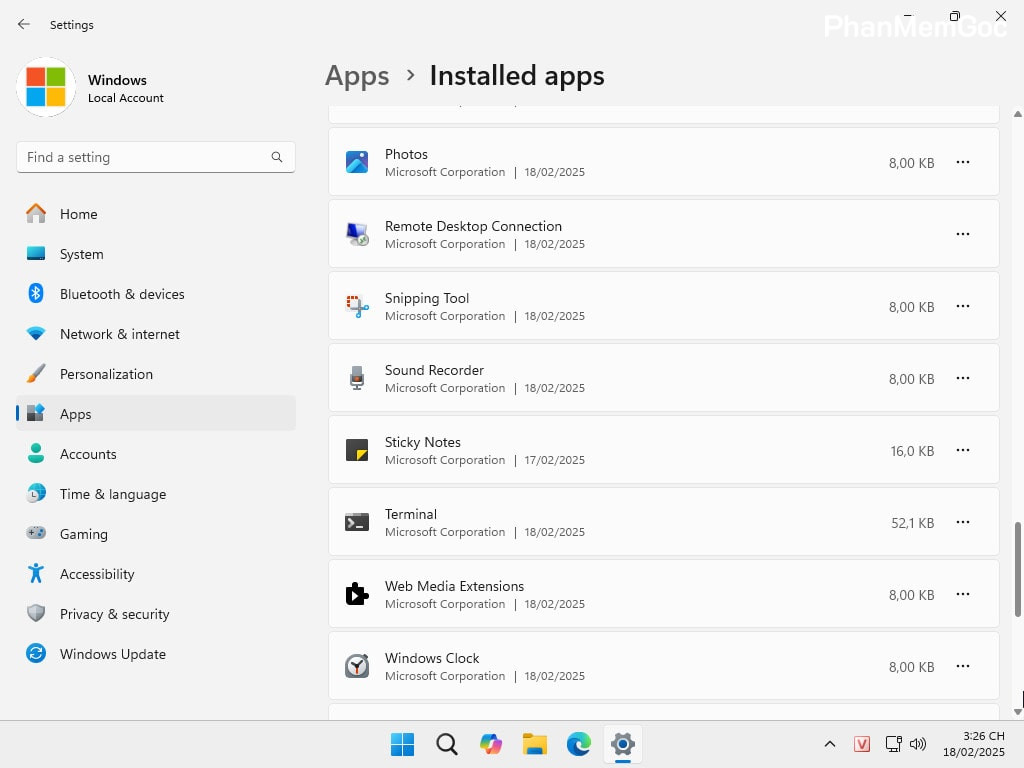1024x768 pixels.
Task: Open Bluetooth & devices section
Action: click(x=121, y=294)
